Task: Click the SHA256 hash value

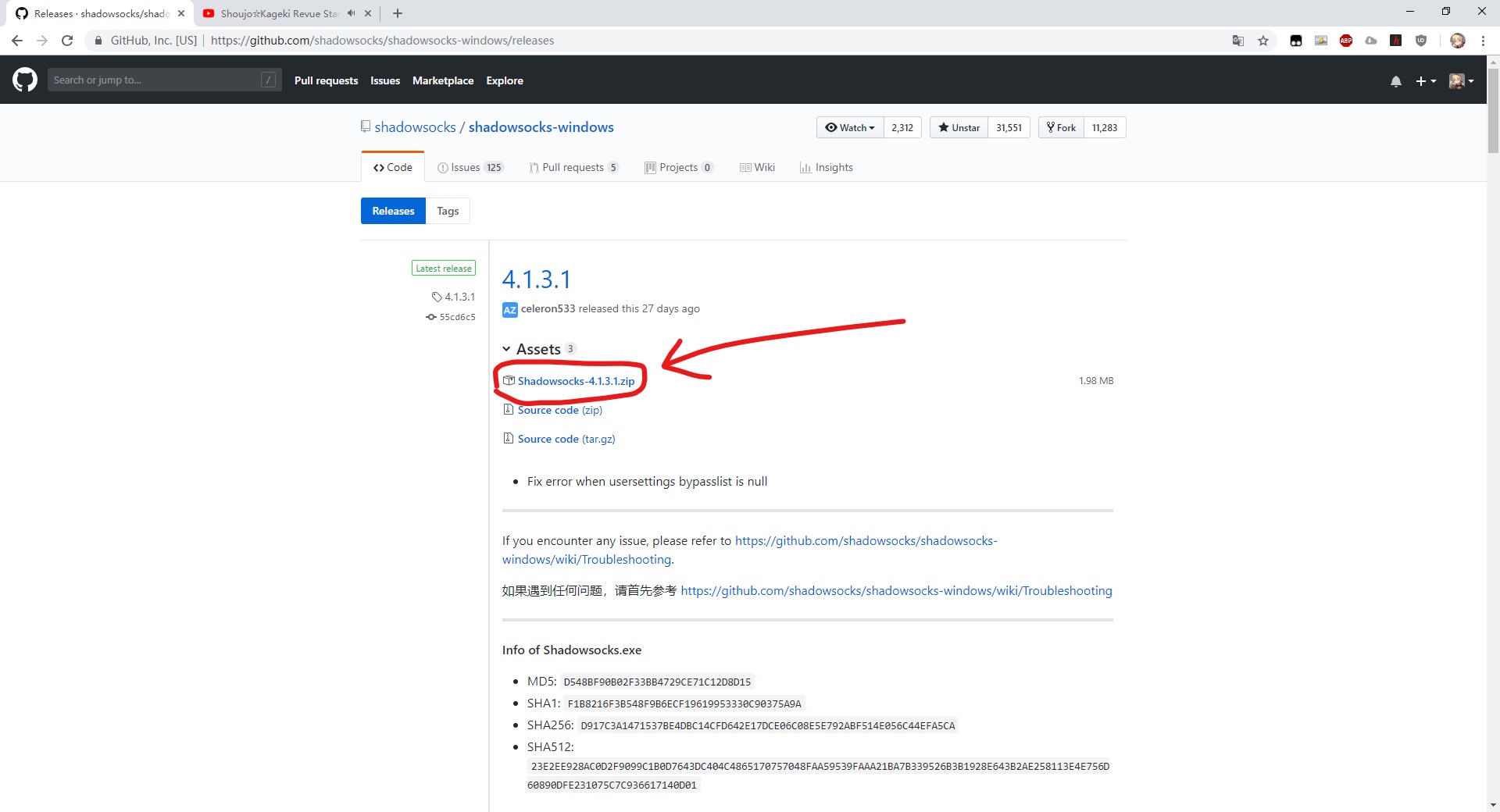Action: [768, 725]
